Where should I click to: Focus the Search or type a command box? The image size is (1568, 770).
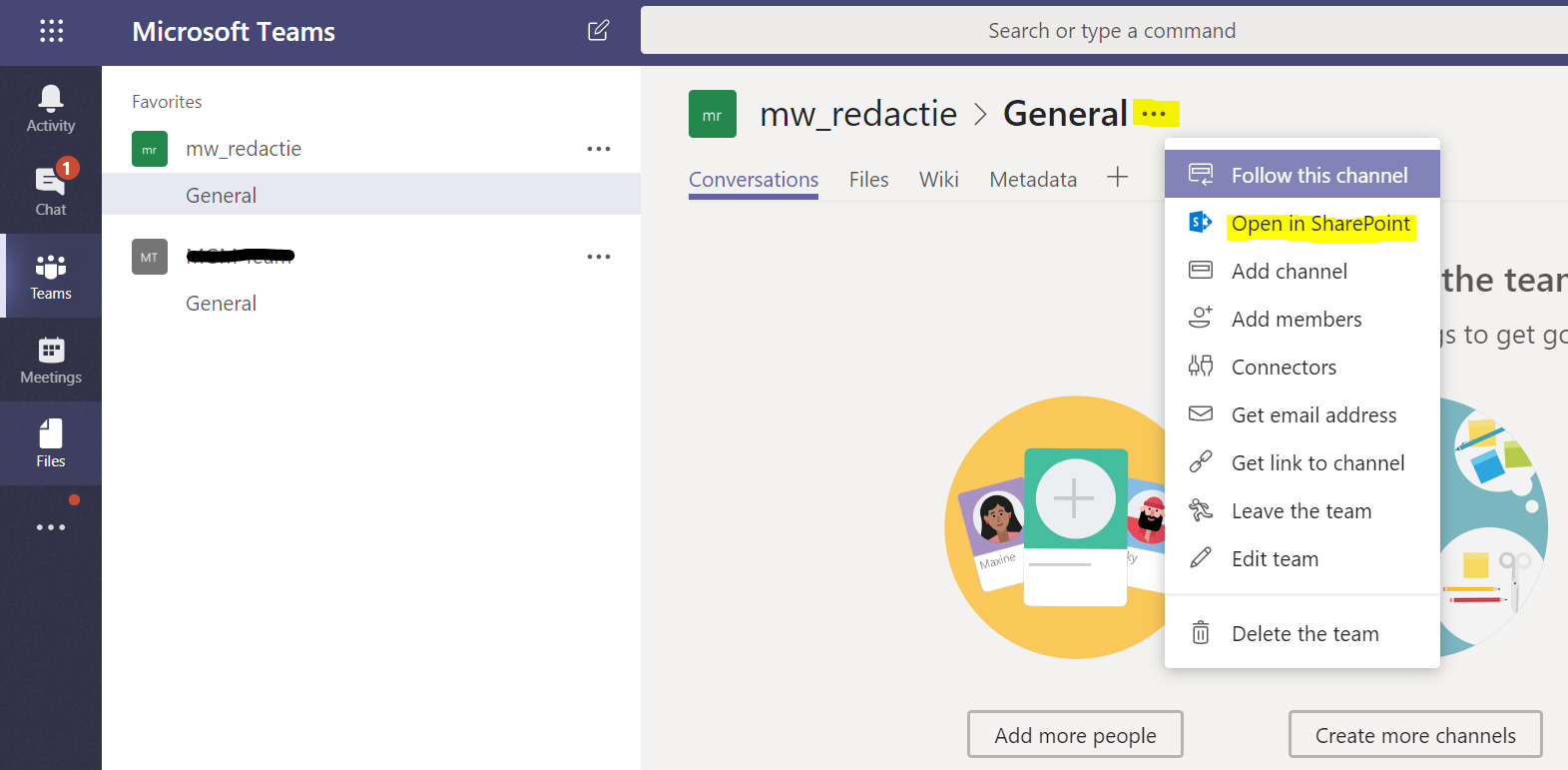(1104, 31)
